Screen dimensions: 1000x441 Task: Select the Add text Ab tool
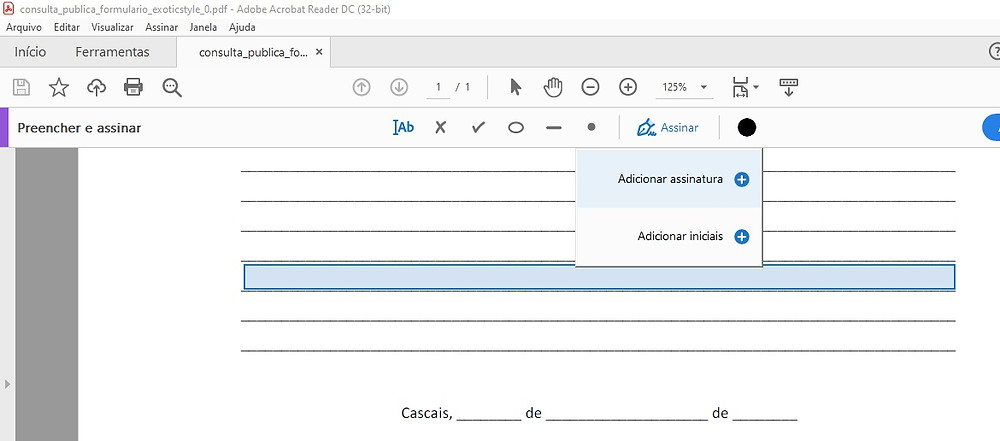pyautogui.click(x=403, y=128)
